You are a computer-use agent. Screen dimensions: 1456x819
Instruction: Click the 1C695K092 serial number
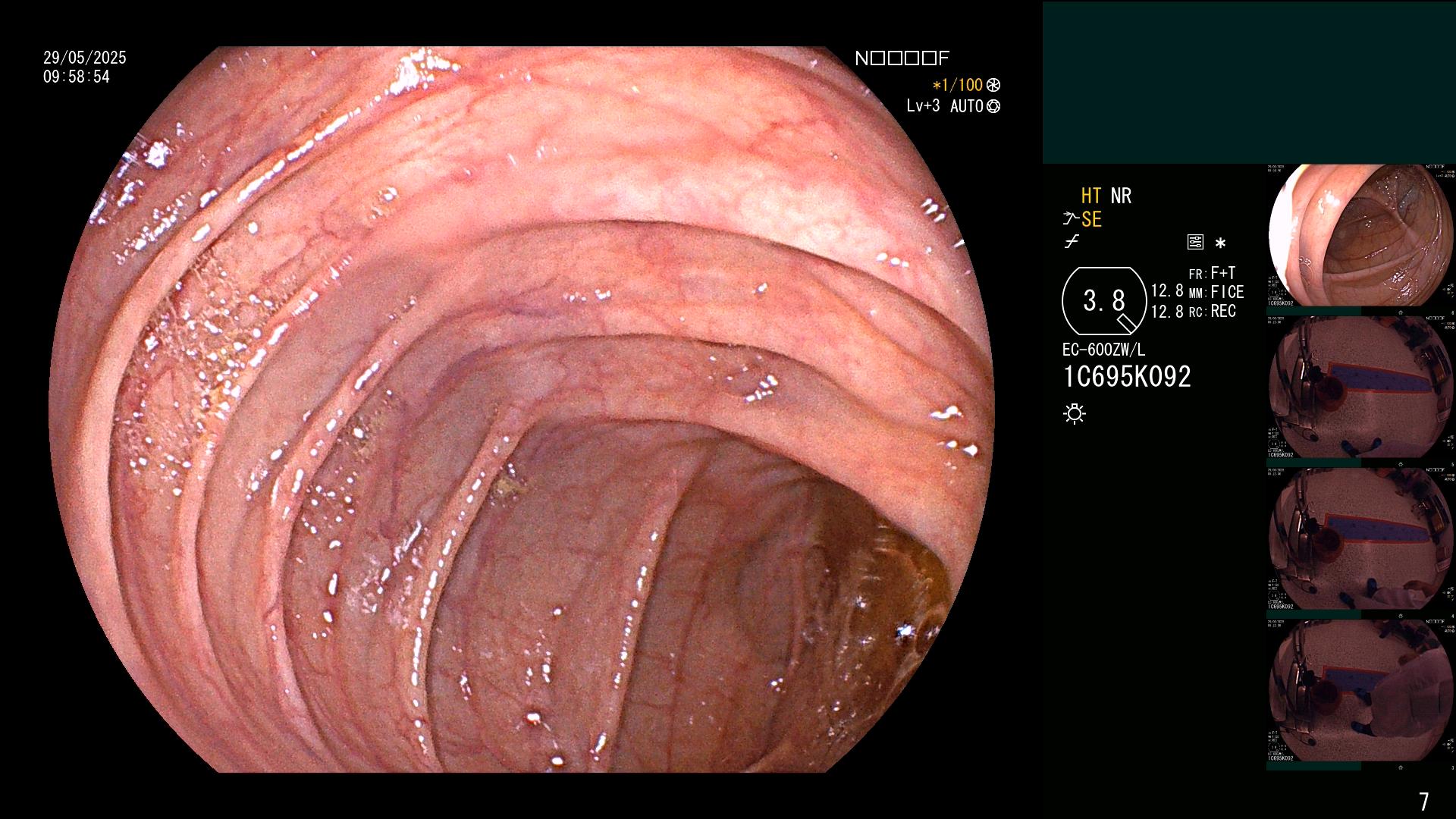1127,377
